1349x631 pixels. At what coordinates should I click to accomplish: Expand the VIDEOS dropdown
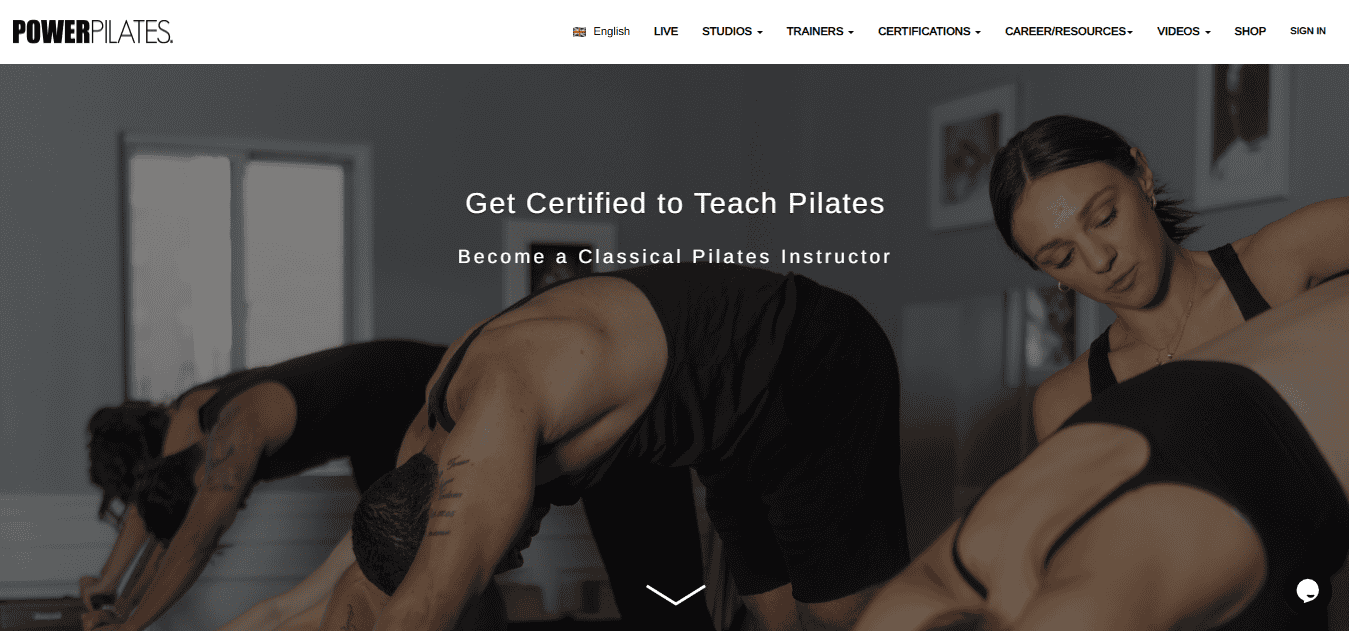coord(1184,32)
